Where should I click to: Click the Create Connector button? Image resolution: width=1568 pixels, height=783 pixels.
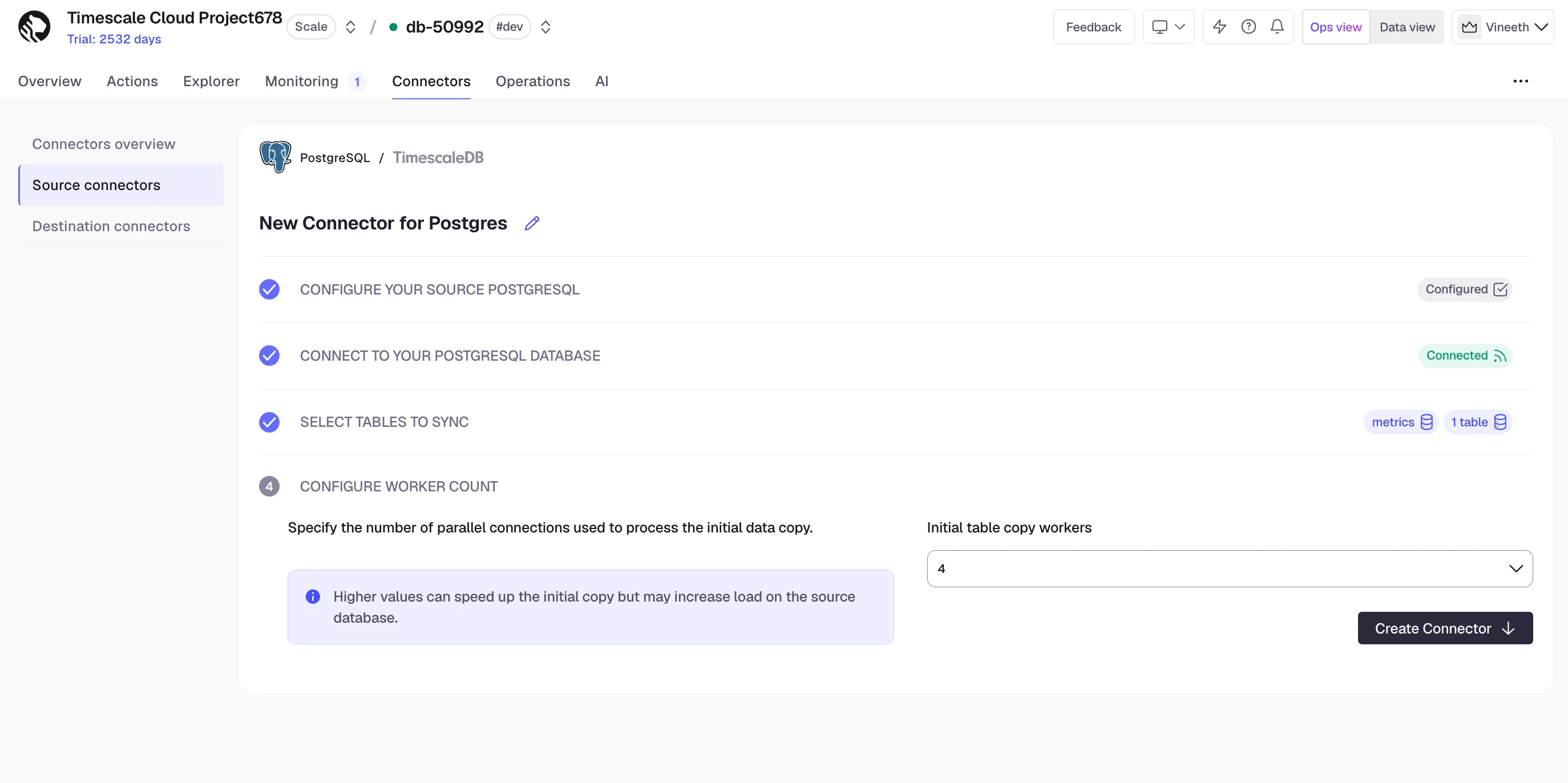coord(1445,628)
